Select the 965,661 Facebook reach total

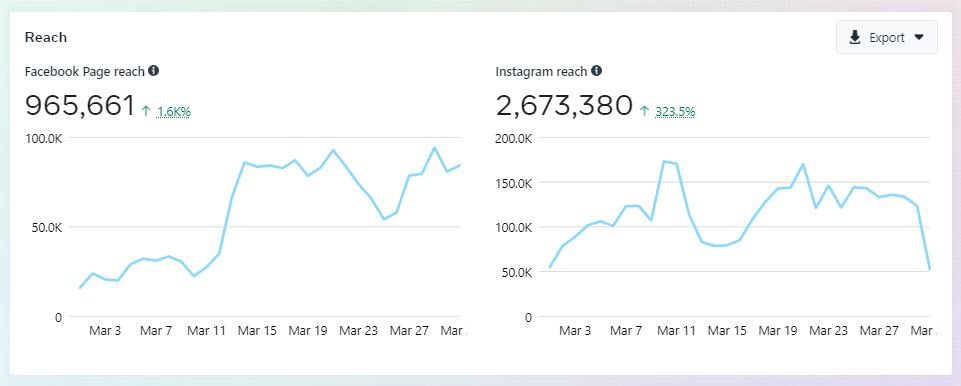[80, 105]
